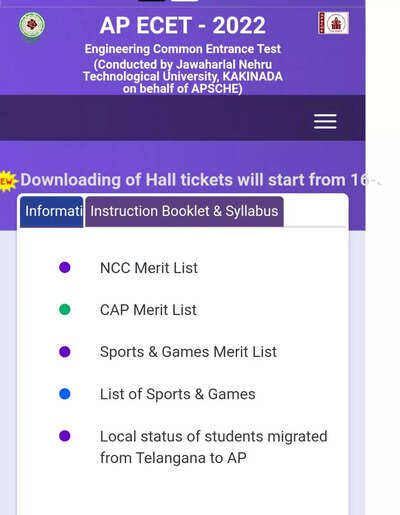The height and width of the screenshot is (515, 400).
Task: Click the purple bullet beside Local status item
Action: point(65,436)
